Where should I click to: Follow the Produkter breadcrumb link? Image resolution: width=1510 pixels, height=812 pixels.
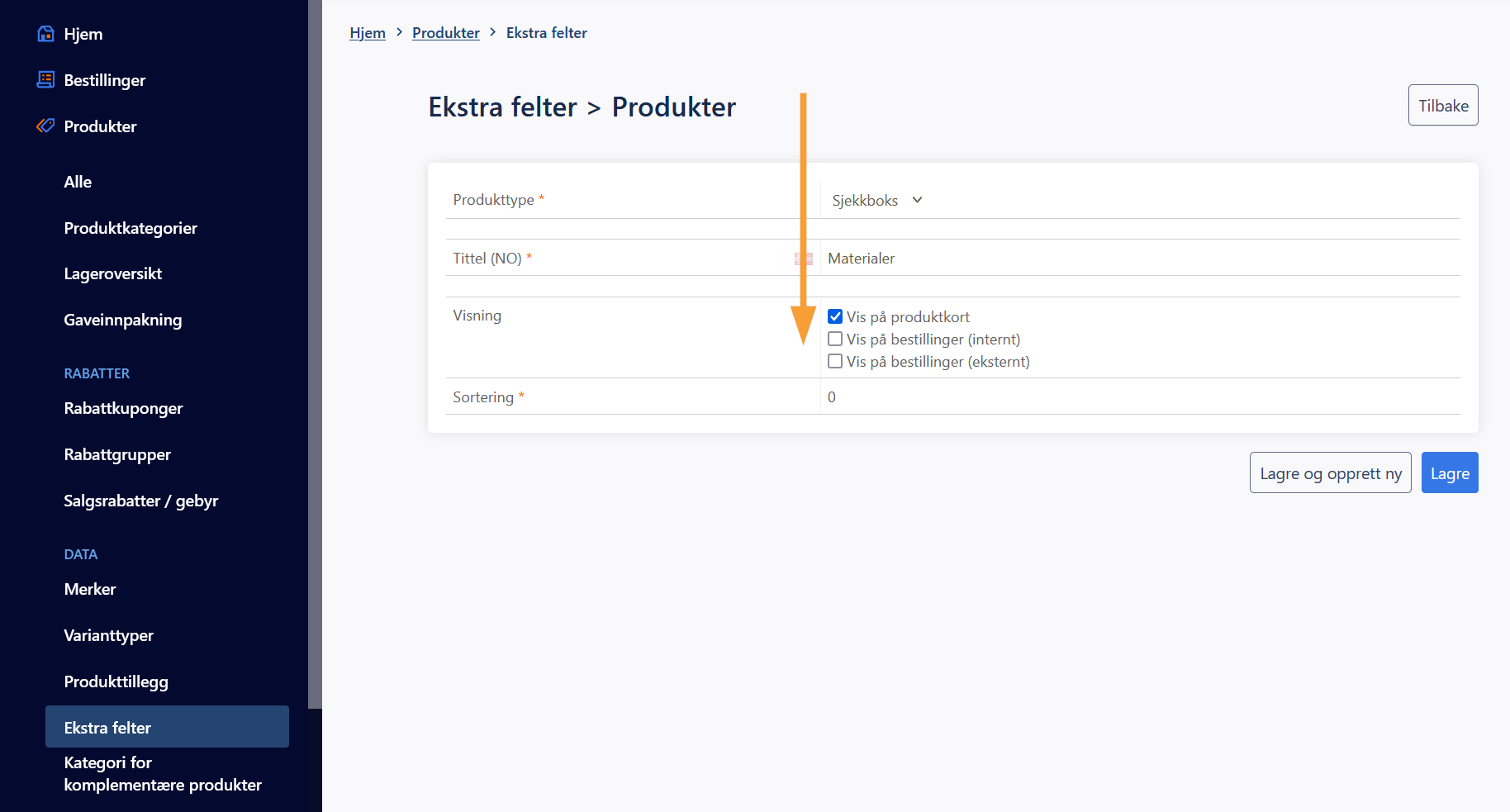(x=446, y=33)
